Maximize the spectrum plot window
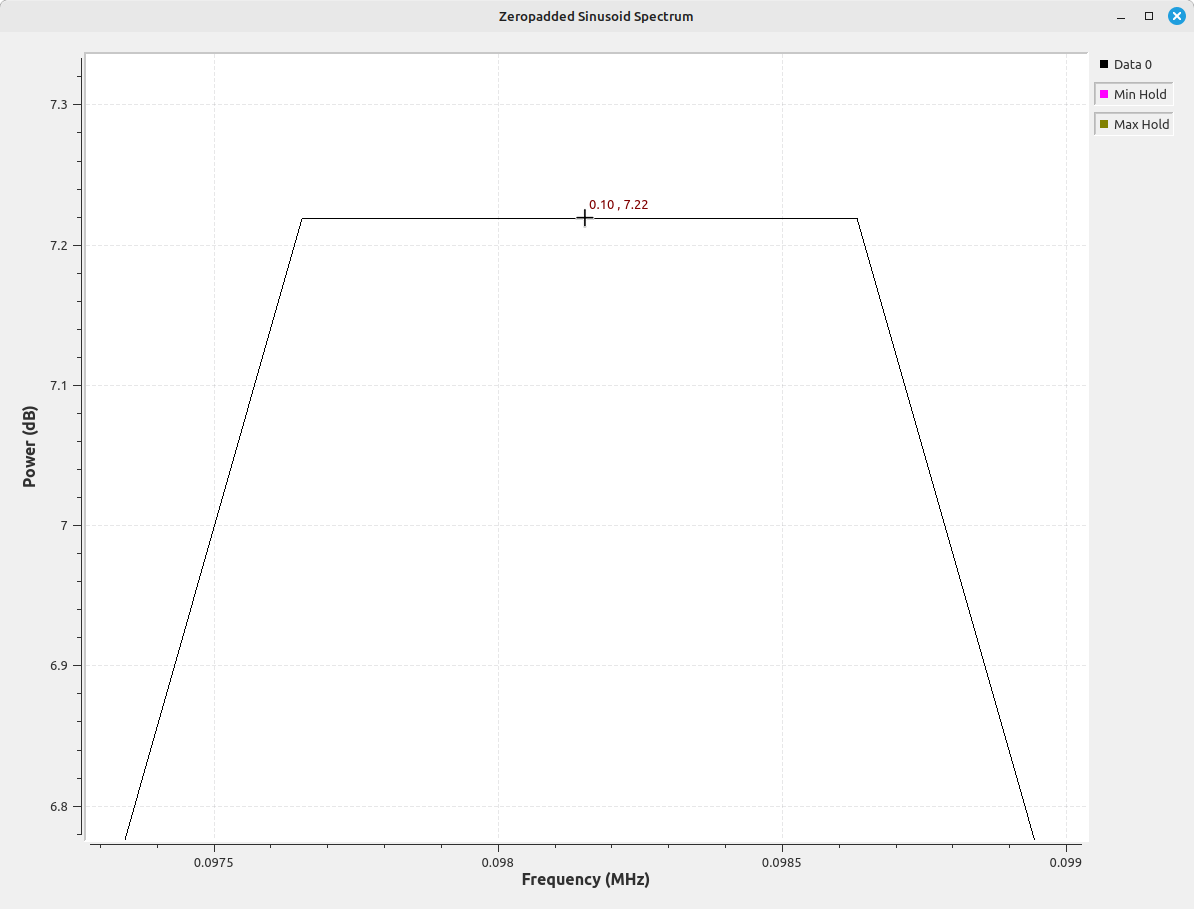This screenshot has width=1194, height=909. point(1149,16)
